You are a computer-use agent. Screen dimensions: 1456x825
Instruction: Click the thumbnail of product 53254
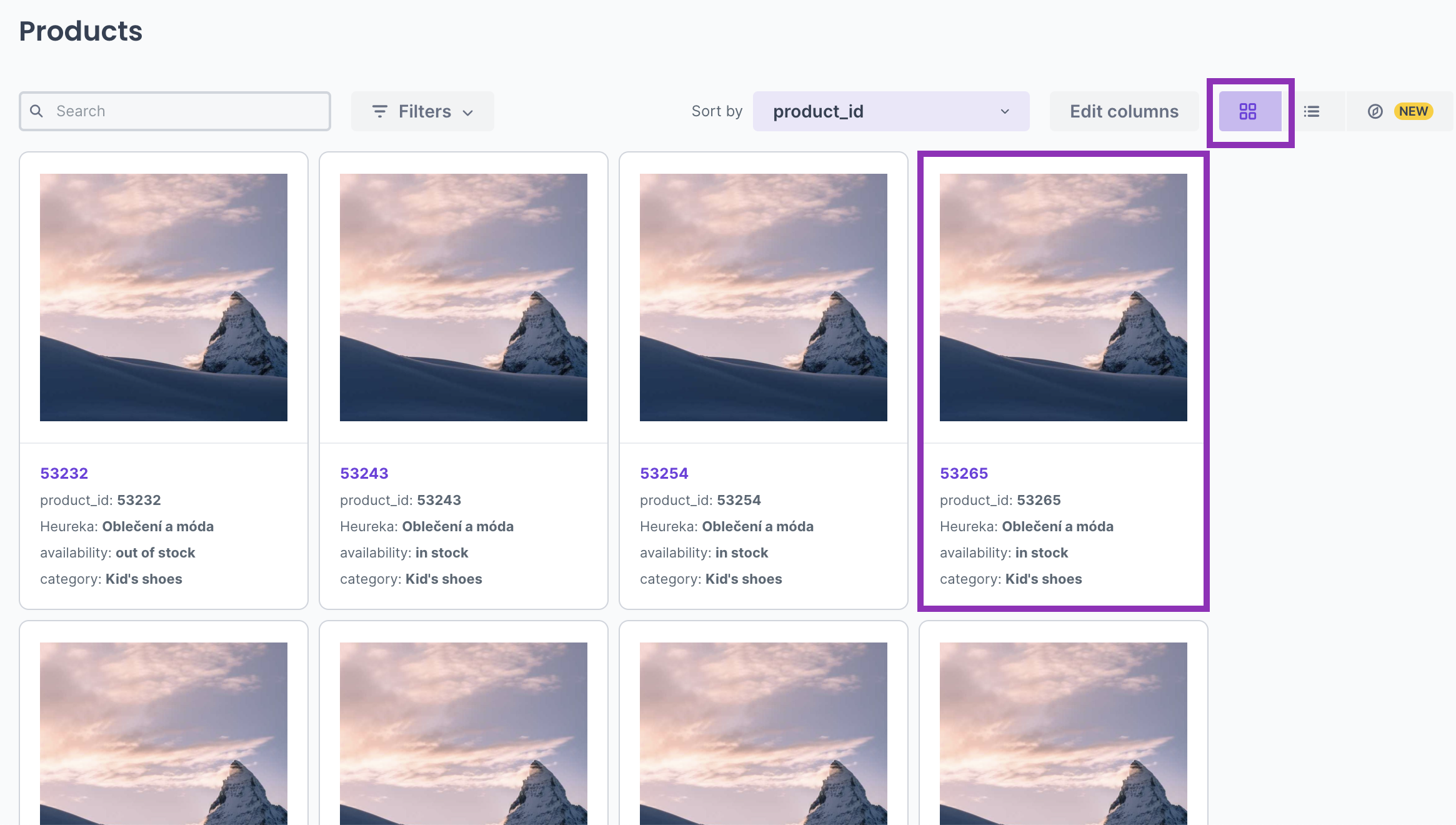click(x=764, y=297)
